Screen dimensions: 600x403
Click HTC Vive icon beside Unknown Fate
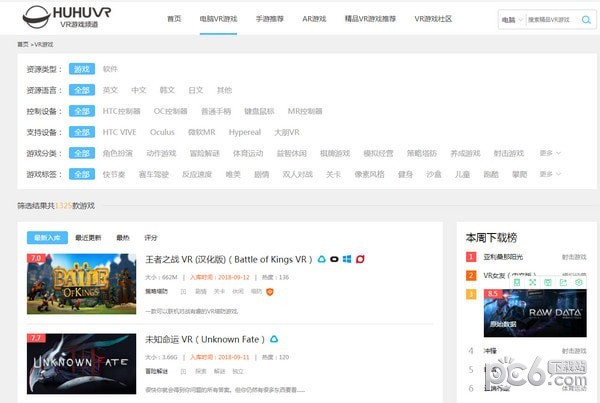274,339
